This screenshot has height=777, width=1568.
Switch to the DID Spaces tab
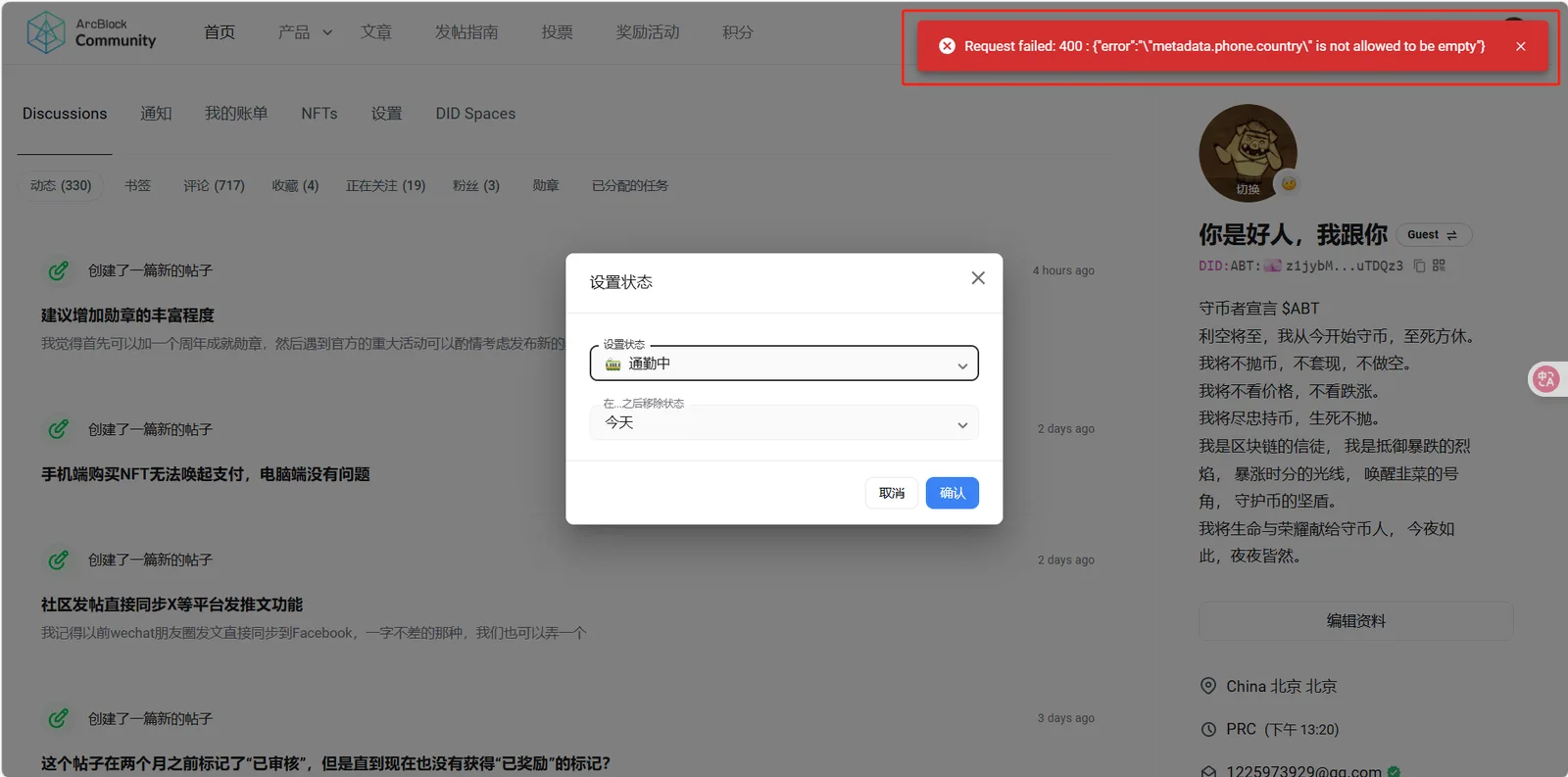click(x=475, y=114)
